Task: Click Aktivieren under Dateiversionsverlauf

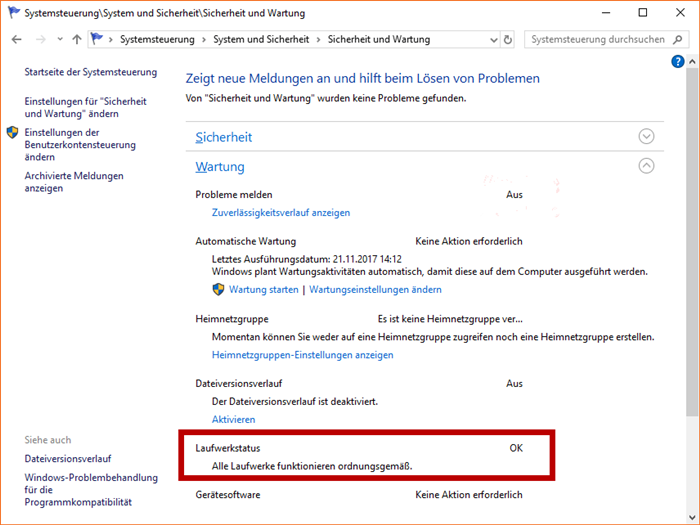Action: 233,419
